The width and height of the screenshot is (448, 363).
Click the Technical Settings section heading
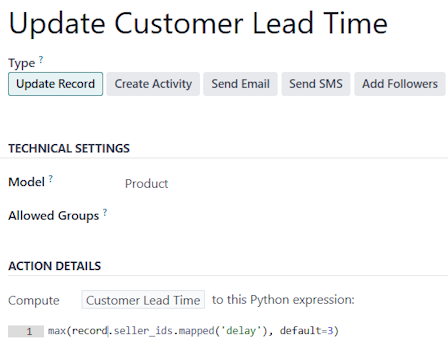pos(69,148)
